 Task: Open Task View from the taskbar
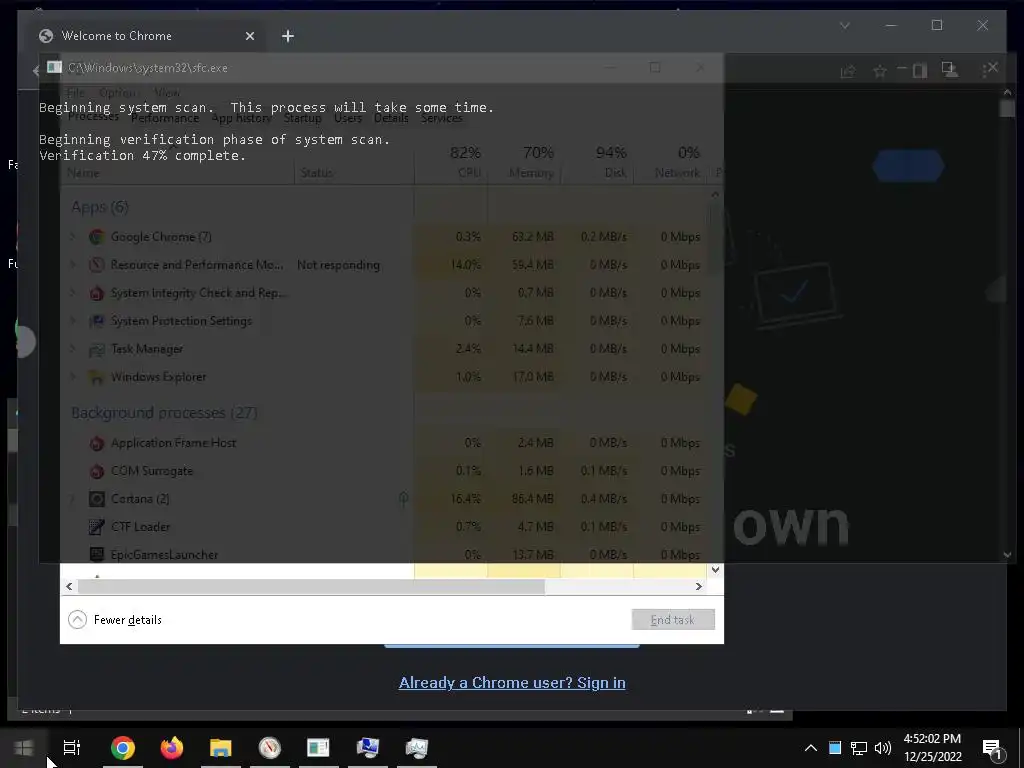72,748
